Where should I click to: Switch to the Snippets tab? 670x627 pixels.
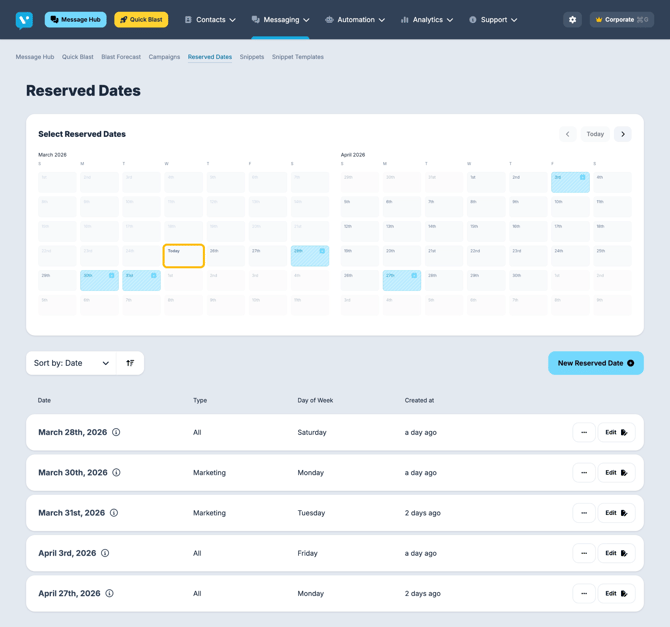coord(252,57)
